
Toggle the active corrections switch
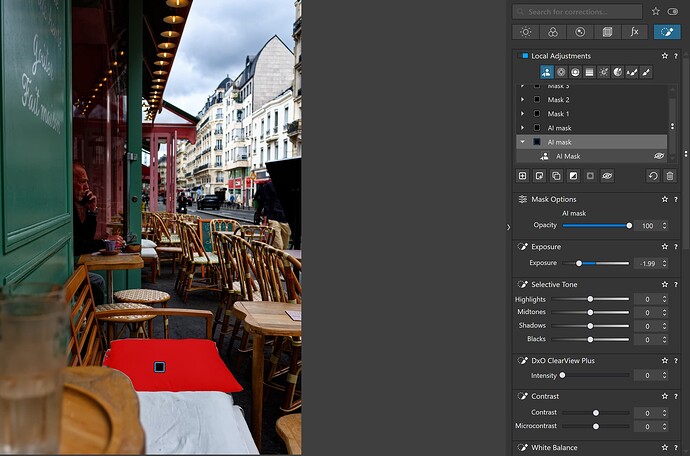[x=672, y=11]
